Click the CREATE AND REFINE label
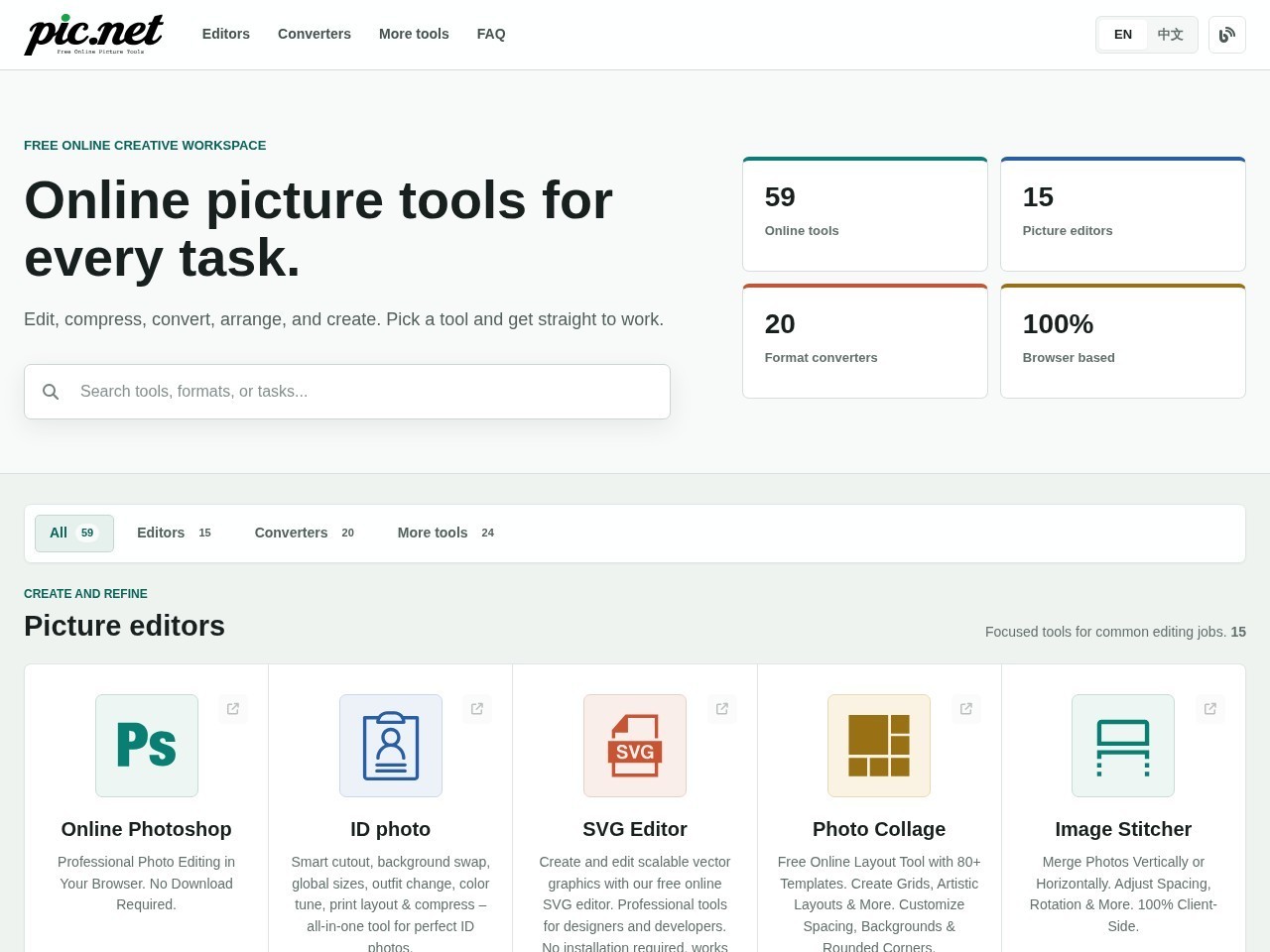The height and width of the screenshot is (952, 1270). [85, 594]
